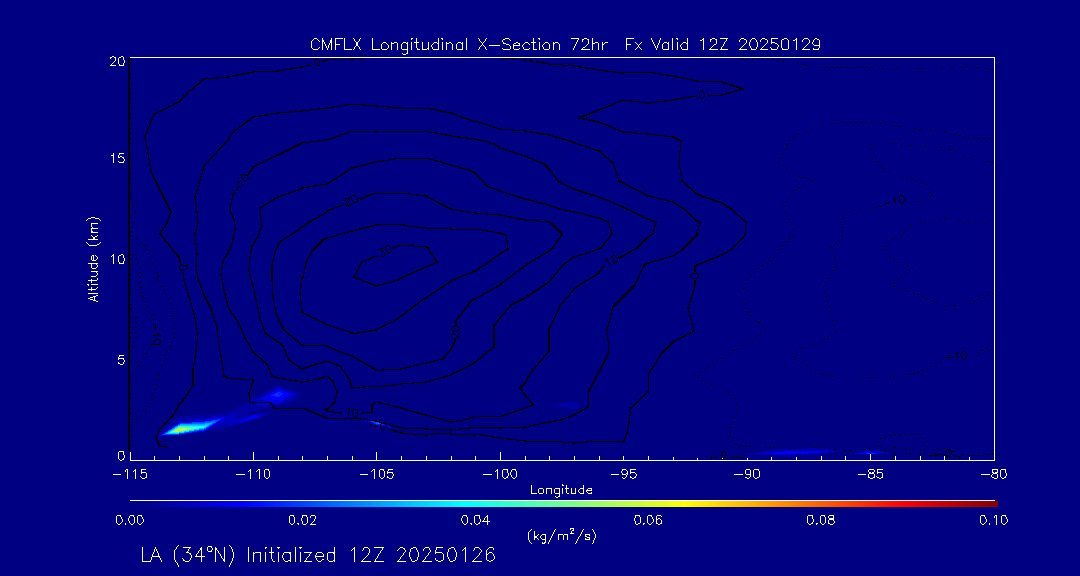Image resolution: width=1080 pixels, height=576 pixels.
Task: Click the x-axis tick label "-95"
Action: pyautogui.click(x=623, y=475)
